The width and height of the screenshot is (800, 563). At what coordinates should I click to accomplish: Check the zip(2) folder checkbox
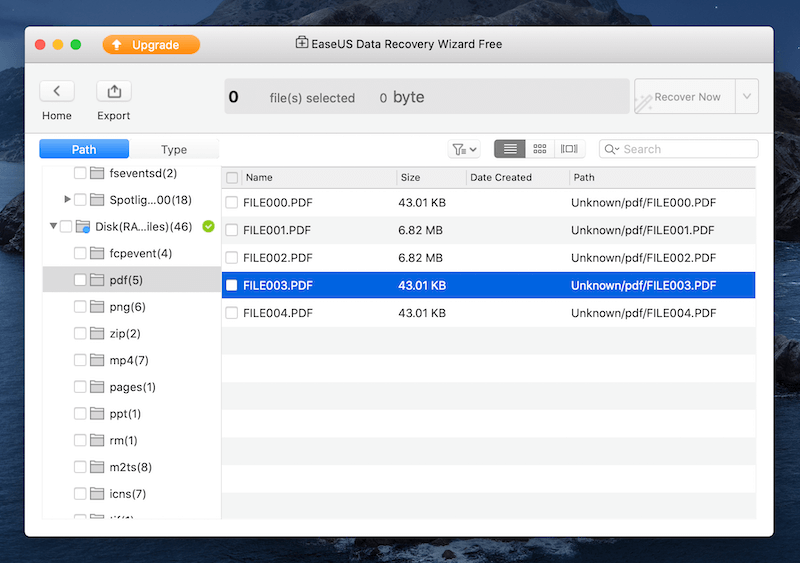point(80,333)
